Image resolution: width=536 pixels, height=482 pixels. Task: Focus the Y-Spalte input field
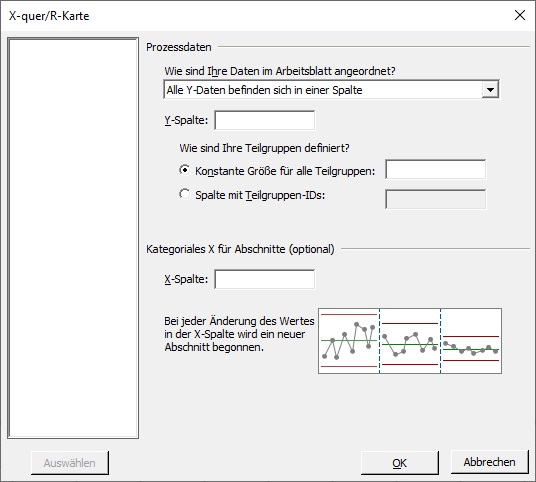[265, 120]
